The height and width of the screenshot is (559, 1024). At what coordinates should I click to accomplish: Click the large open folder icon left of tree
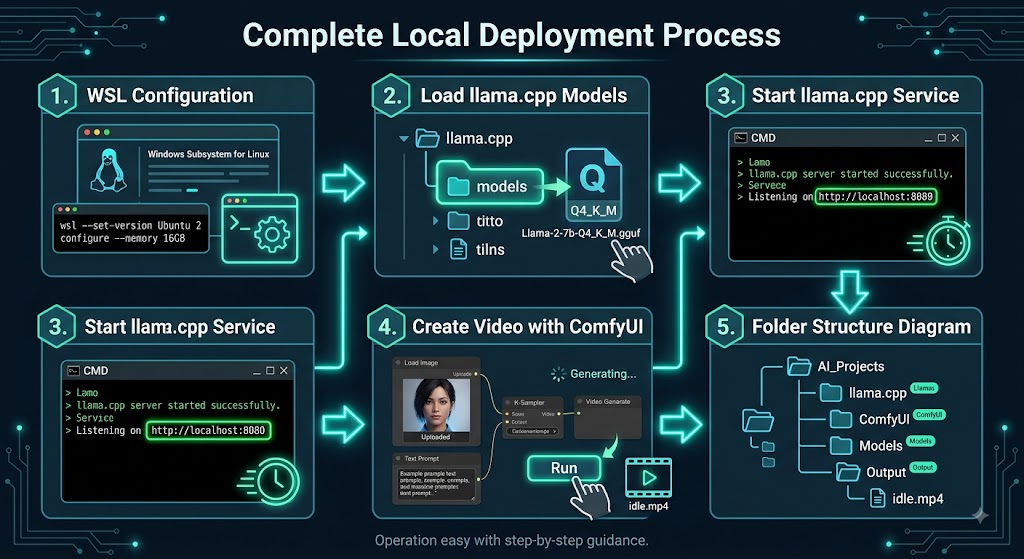(758, 421)
